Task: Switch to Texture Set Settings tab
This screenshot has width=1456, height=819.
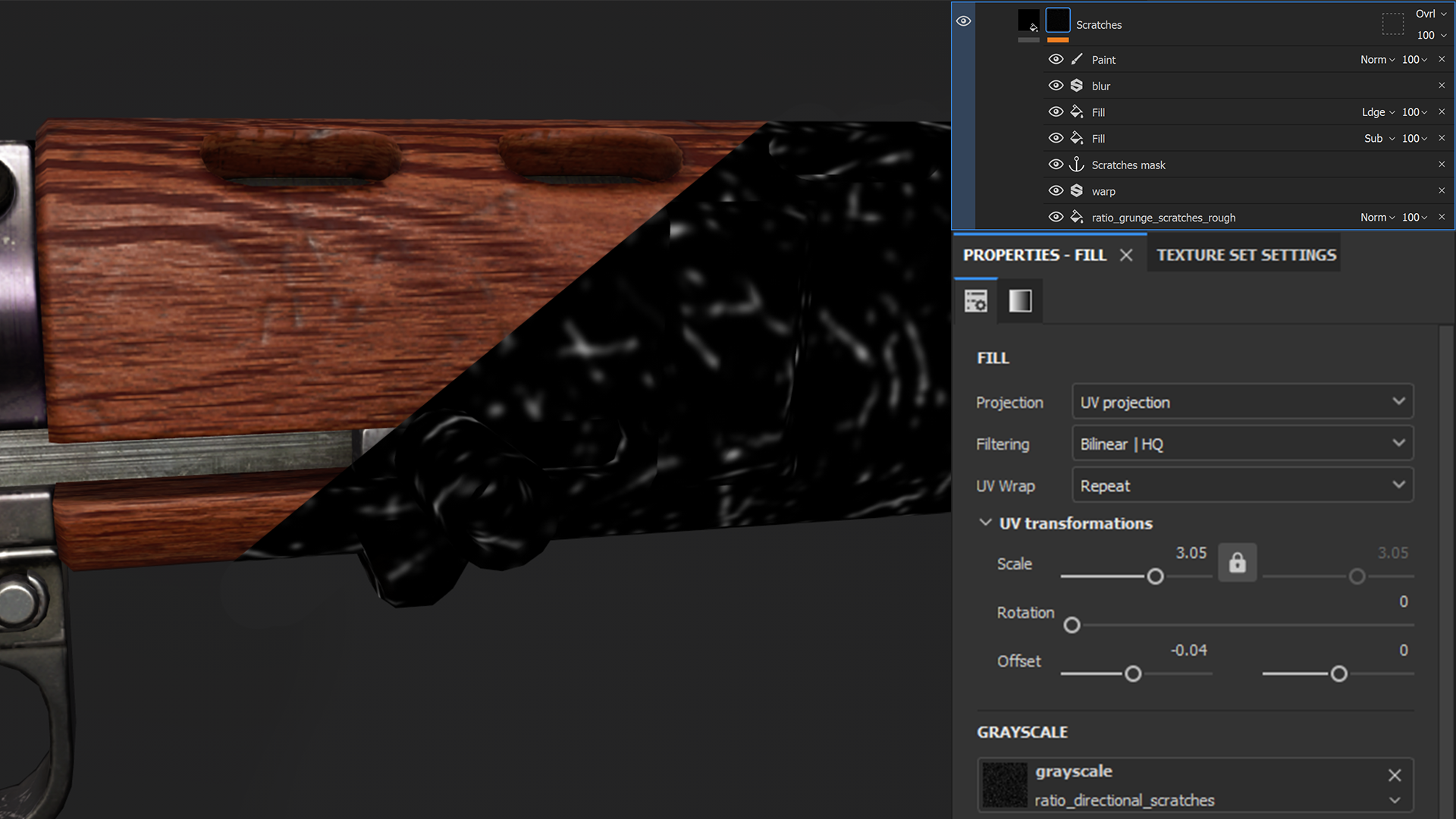Action: tap(1246, 255)
